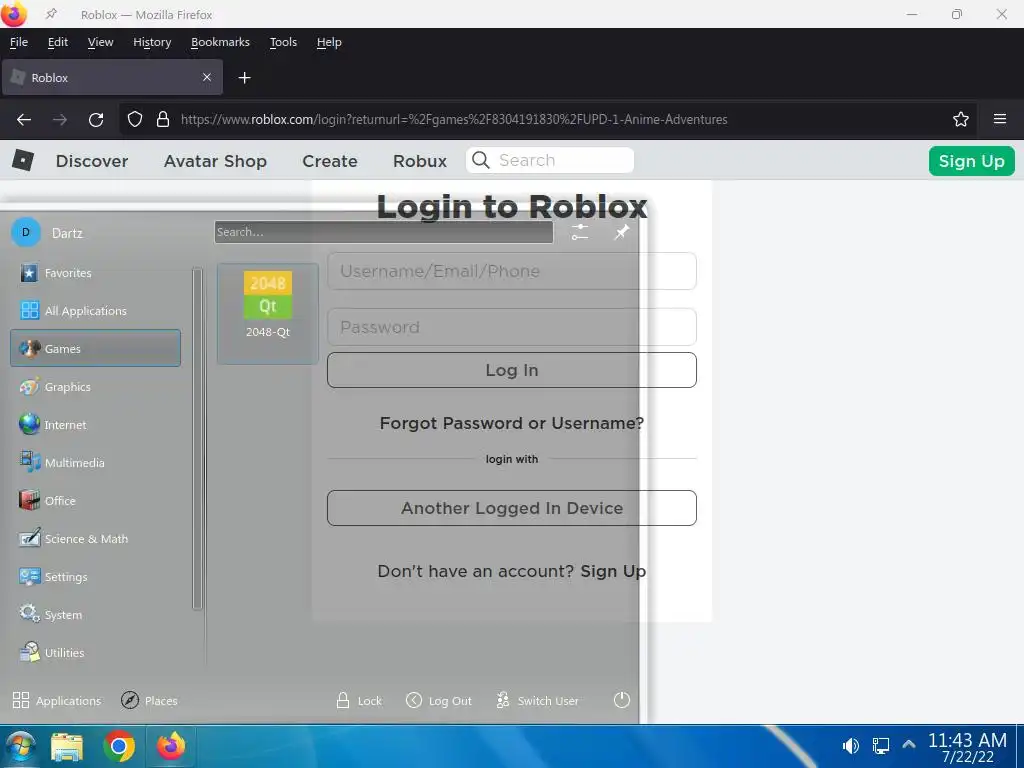Open Internet category in launcher
Viewport: 1024px width, 768px height.
coord(95,424)
